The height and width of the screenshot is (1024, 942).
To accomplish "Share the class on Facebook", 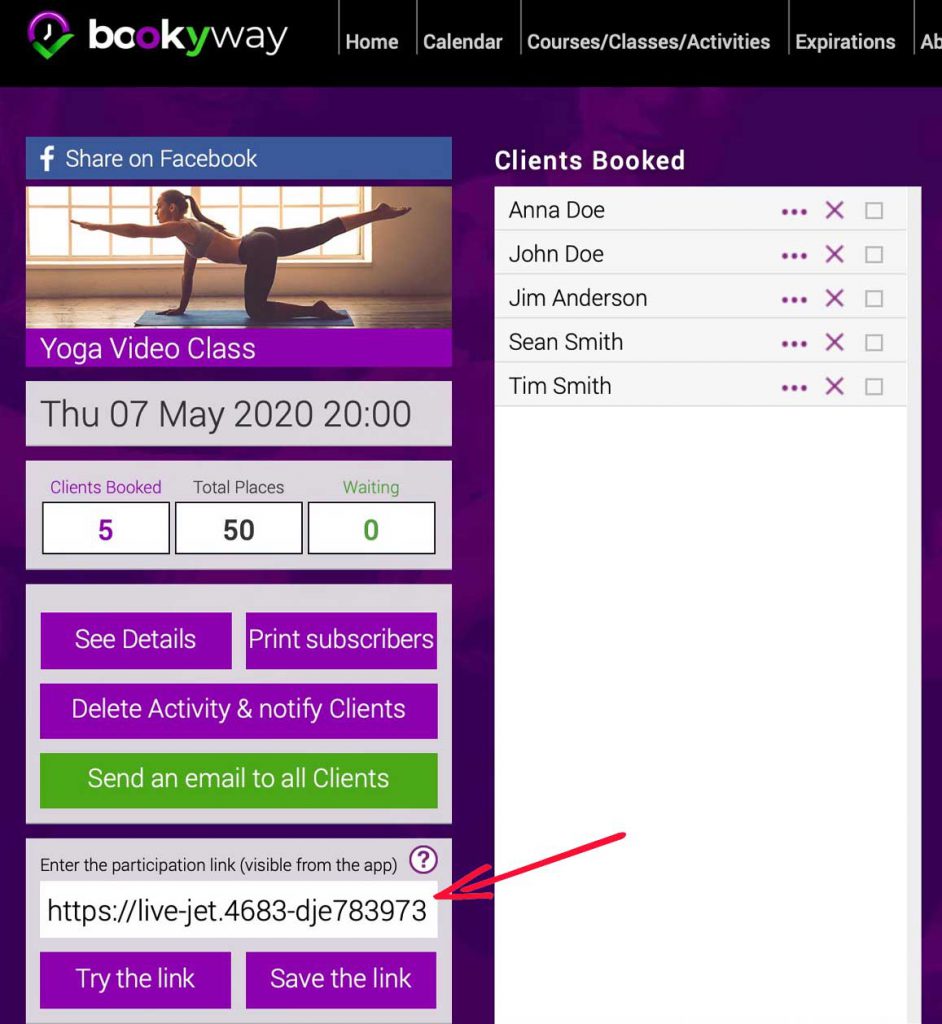I will [x=238, y=158].
